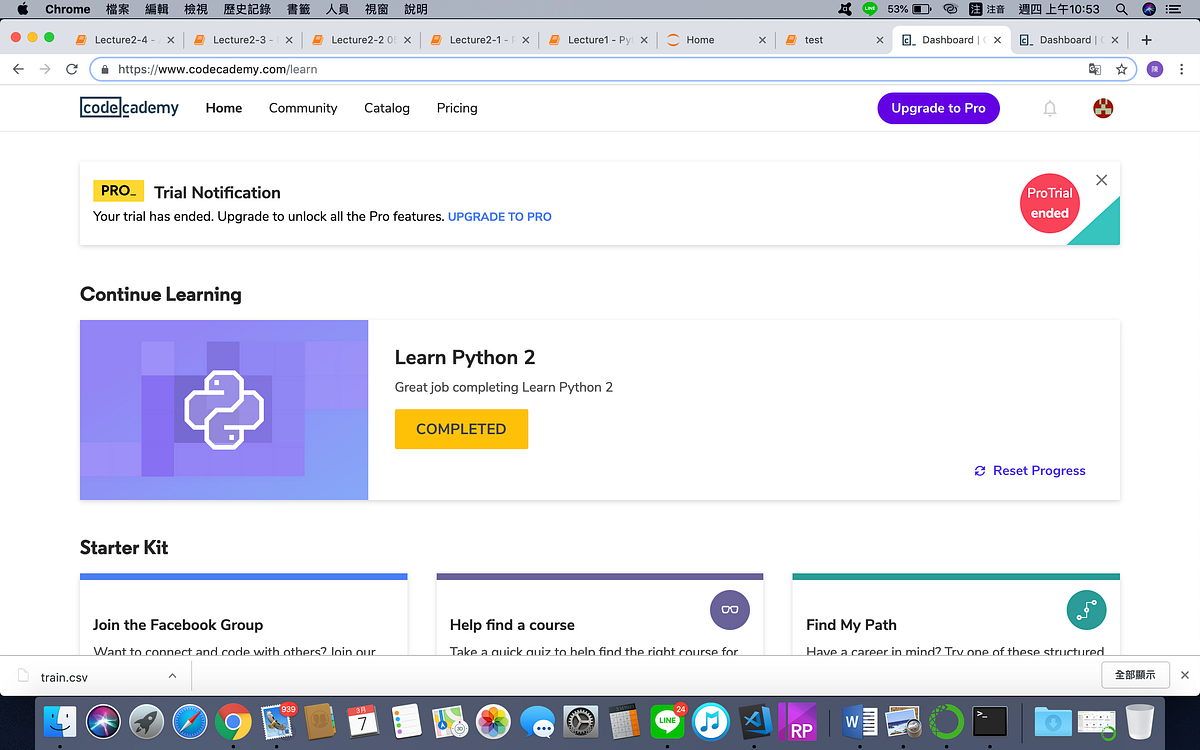The height and width of the screenshot is (750, 1200).
Task: Go back using the browser back arrow
Action: click(18, 69)
